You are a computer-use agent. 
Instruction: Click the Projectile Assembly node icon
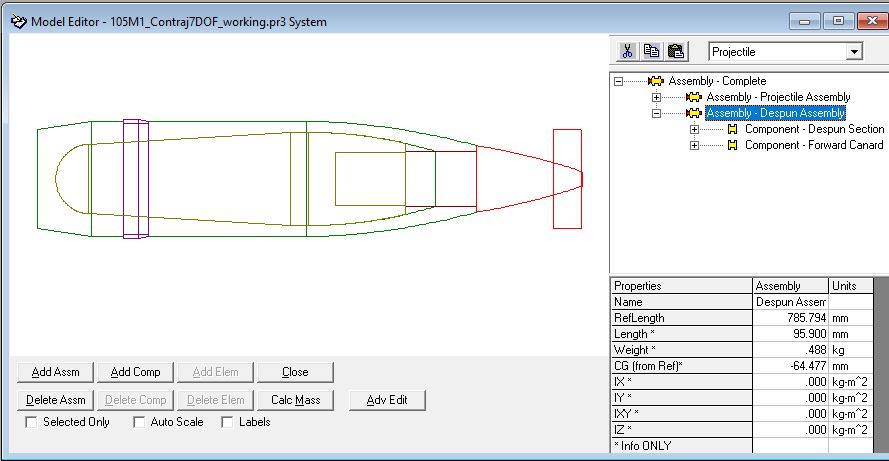[x=694, y=97]
